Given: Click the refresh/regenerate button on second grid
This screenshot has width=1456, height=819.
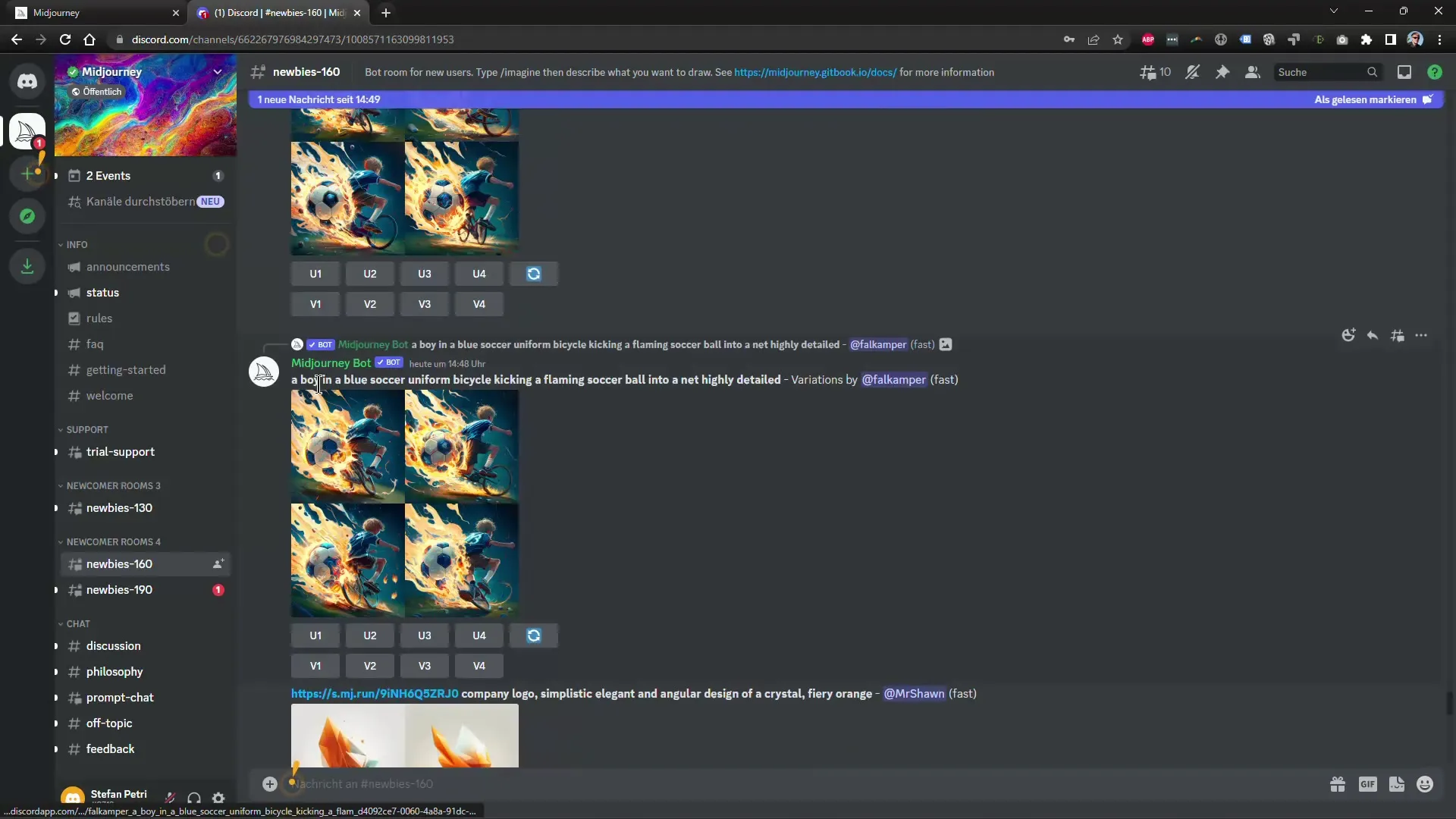Looking at the screenshot, I should 534,635.
